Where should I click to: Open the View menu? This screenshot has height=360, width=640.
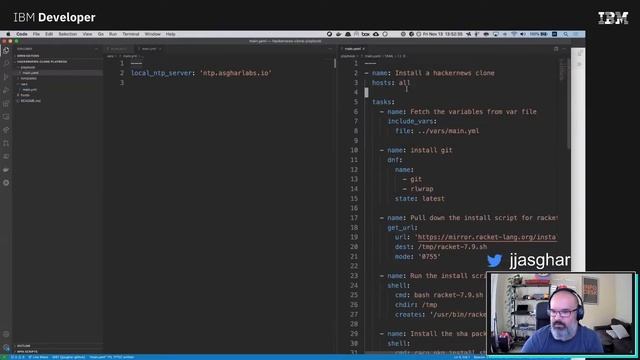coord(87,34)
